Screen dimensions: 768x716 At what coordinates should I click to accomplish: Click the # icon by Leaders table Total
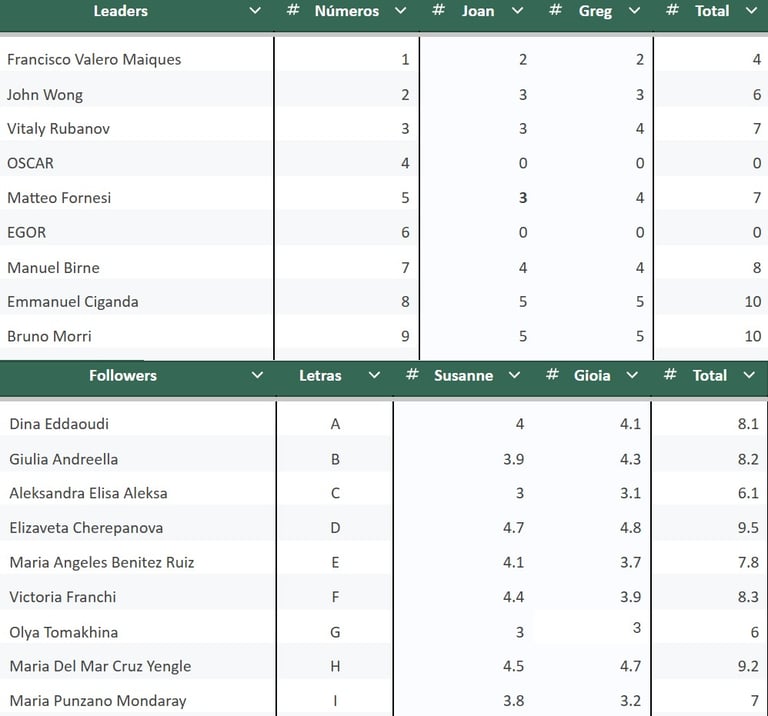(673, 11)
